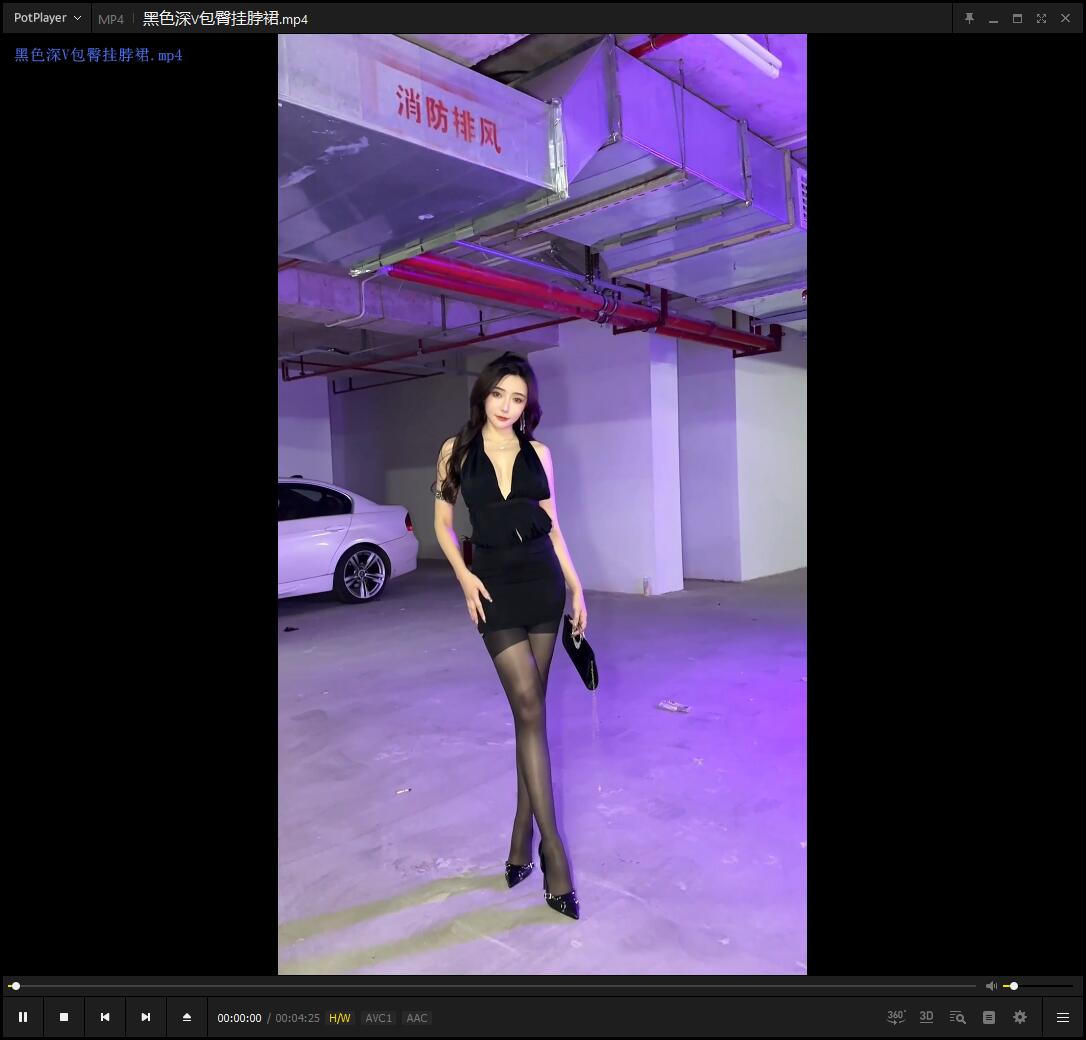Screen dimensions: 1086x1040
Task: Click the MP4 format label in title bar
Action: pos(111,19)
